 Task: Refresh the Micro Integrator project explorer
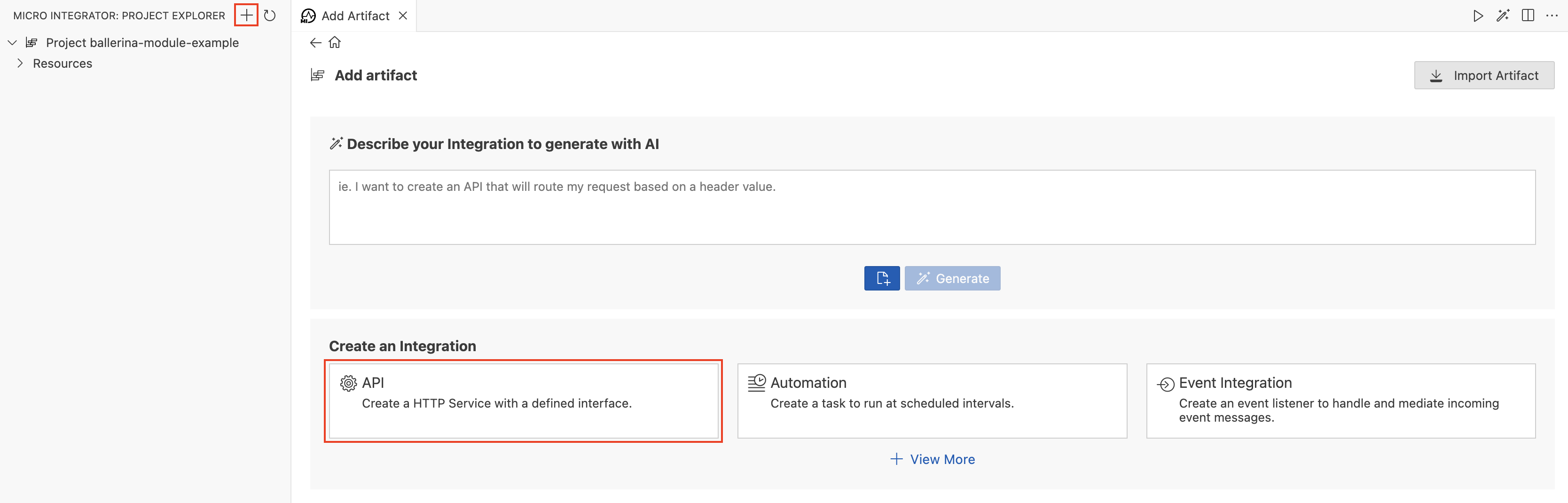pos(270,16)
